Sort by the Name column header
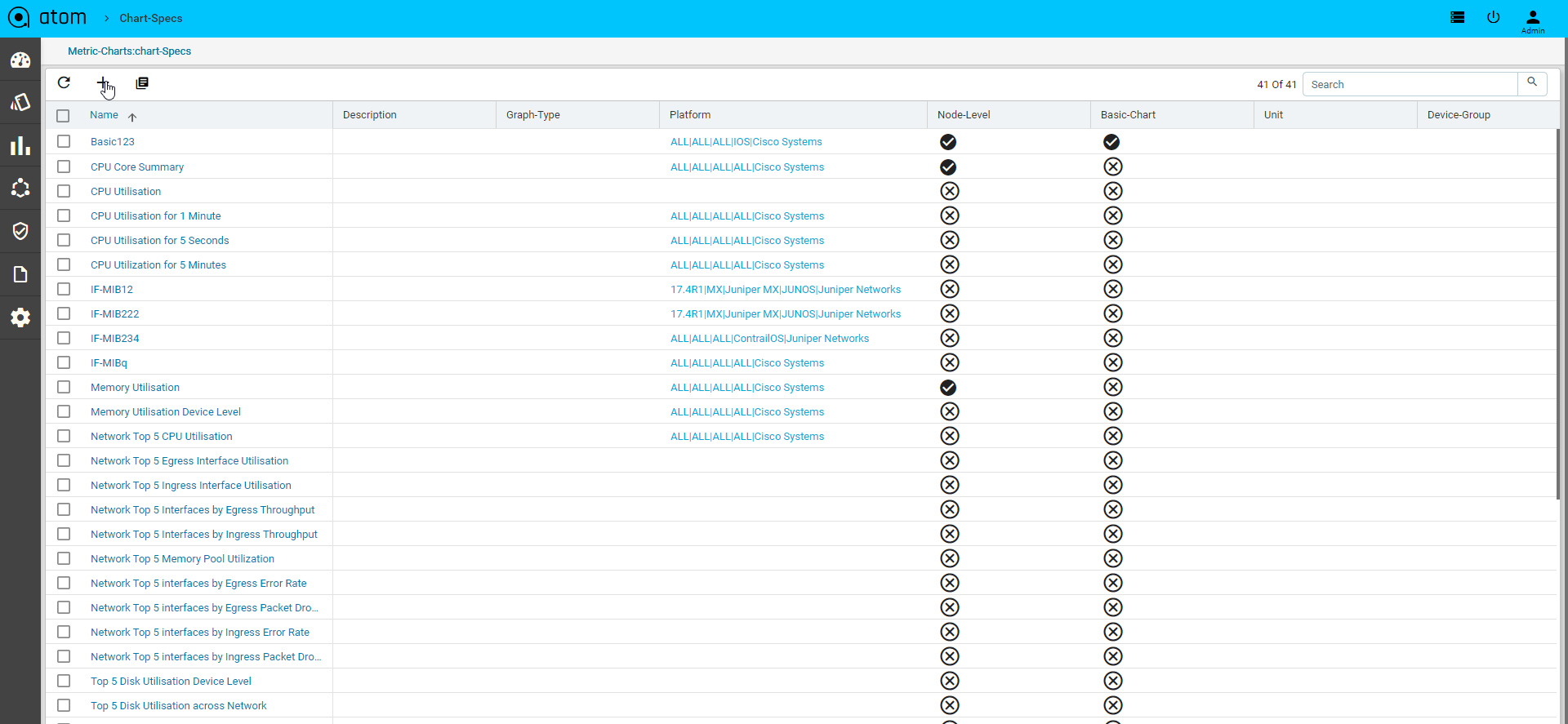 pos(105,115)
